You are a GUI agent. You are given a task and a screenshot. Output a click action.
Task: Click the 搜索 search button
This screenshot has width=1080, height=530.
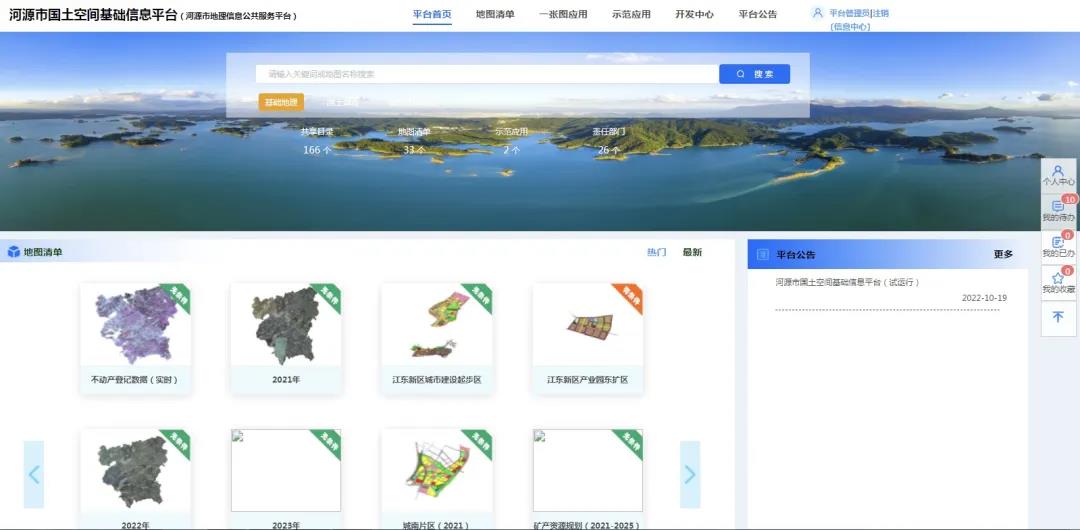tap(754, 74)
